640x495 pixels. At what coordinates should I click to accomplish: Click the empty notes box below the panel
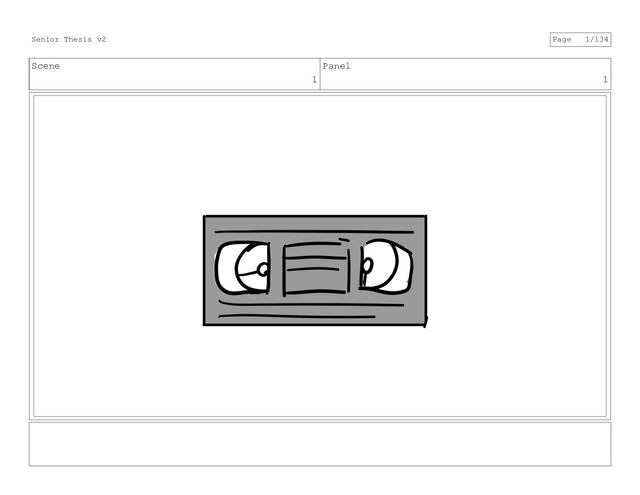(320, 444)
